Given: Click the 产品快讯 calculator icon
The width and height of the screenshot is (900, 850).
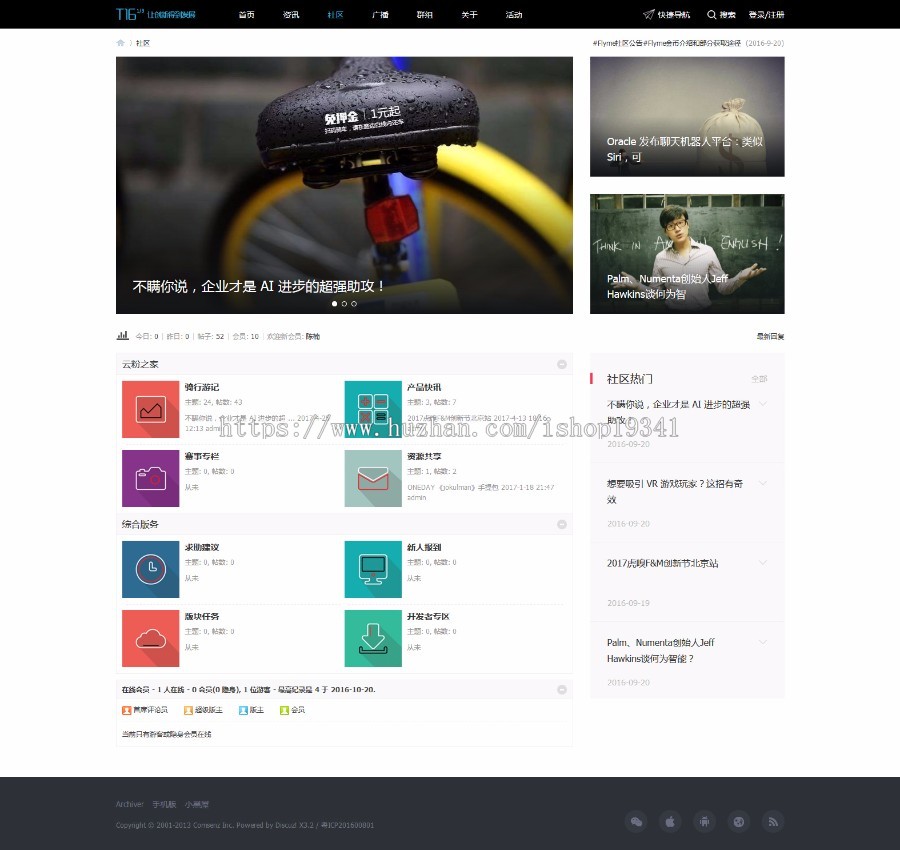Looking at the screenshot, I should pos(373,409).
